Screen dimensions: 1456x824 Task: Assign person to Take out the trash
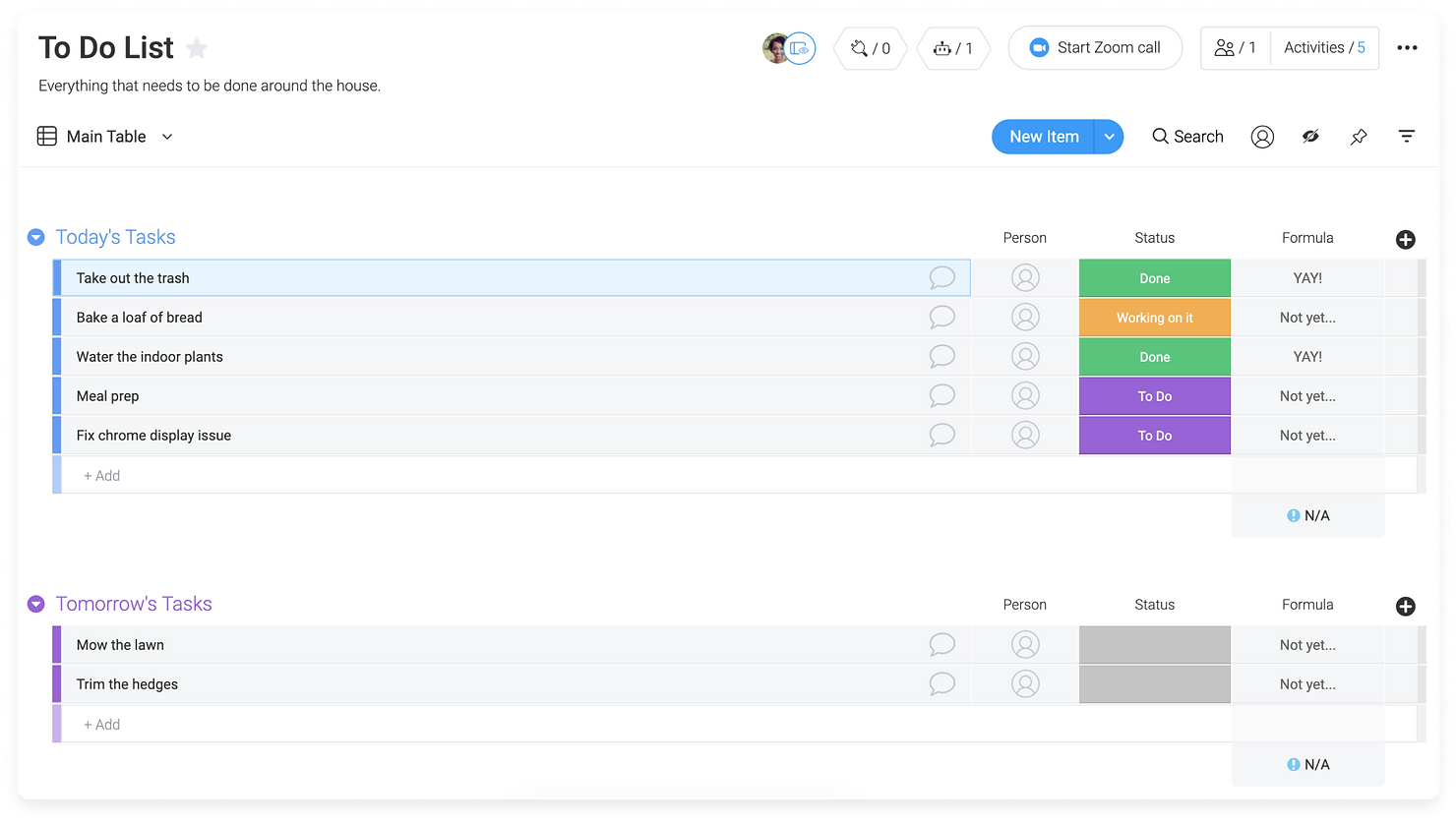coord(1025,278)
